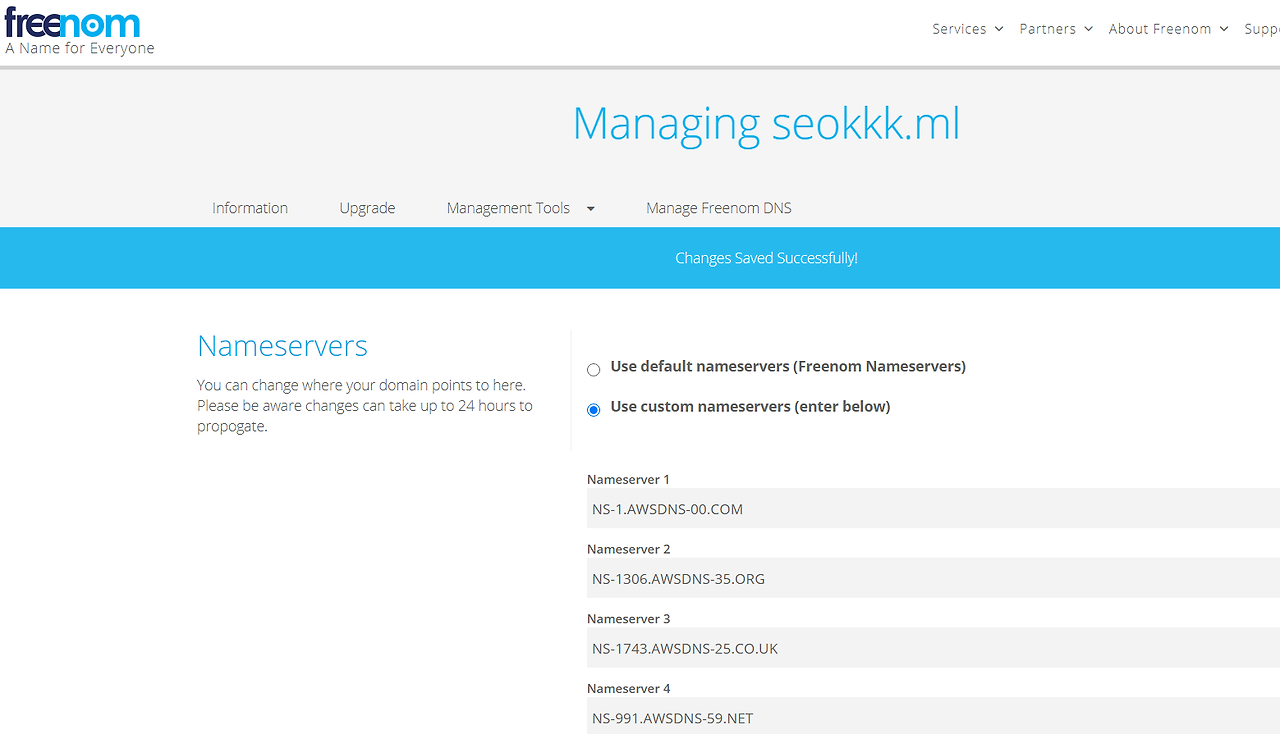Open the About Freenom dropdown
This screenshot has width=1280, height=734.
click(x=1168, y=29)
